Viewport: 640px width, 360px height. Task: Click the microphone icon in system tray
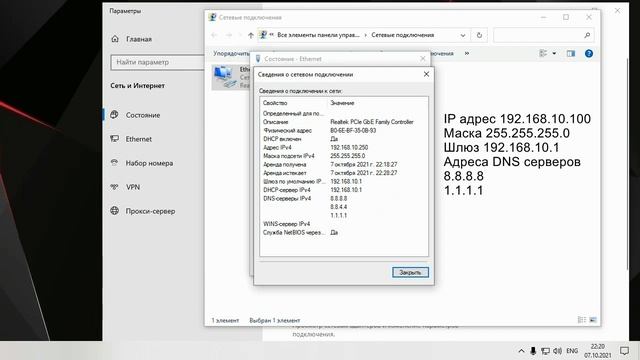click(x=533, y=351)
